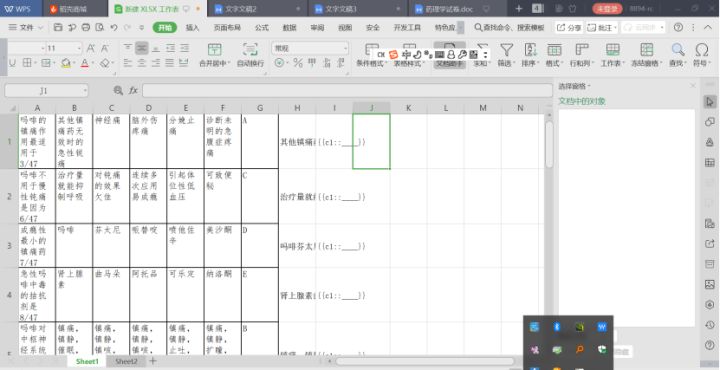The image size is (720, 370).
Task: Click the percent style icon
Action: [x=298, y=63]
